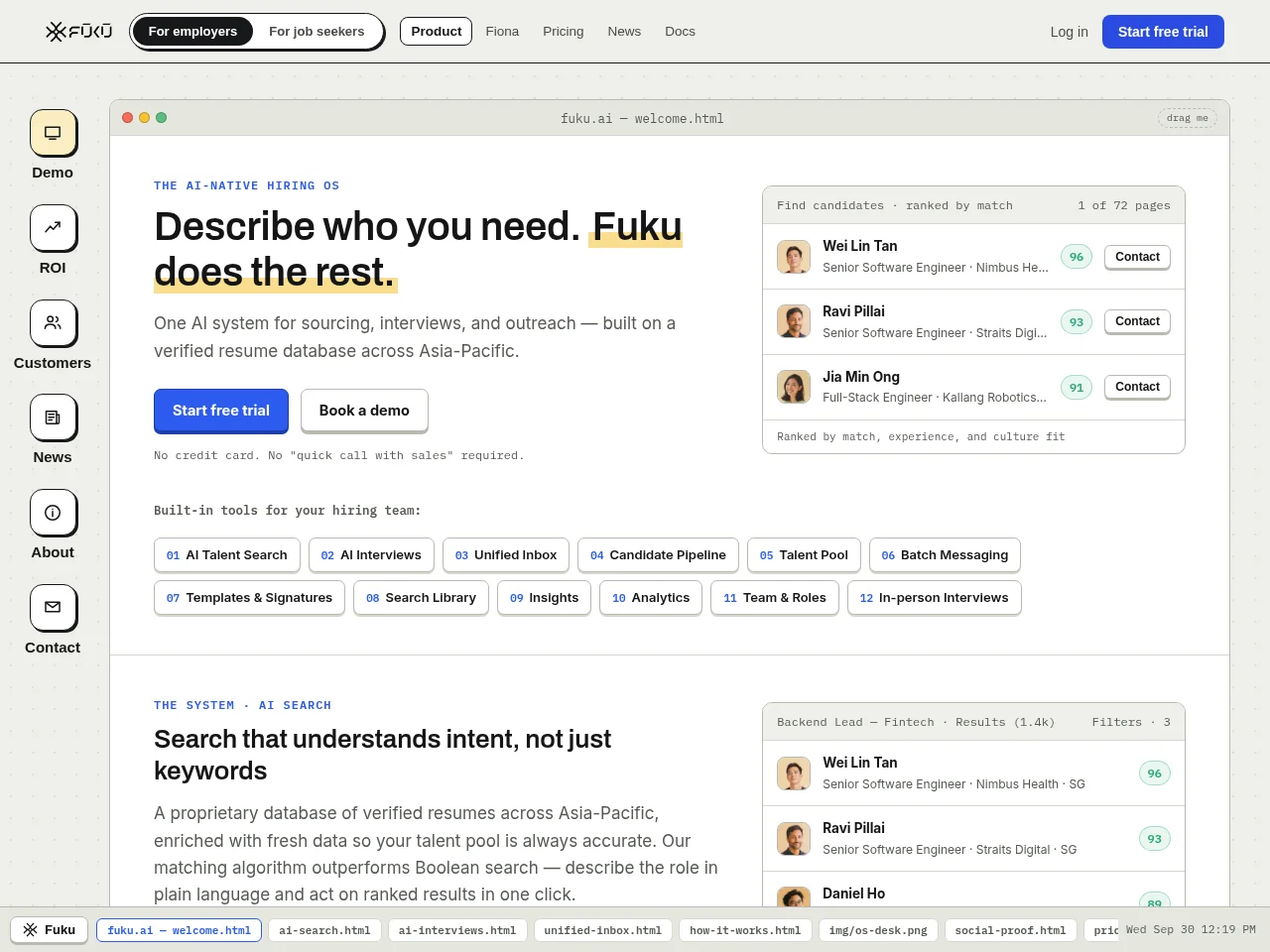
Task: Switch to unified-inbox.html taskbar tab
Action: pos(602,930)
